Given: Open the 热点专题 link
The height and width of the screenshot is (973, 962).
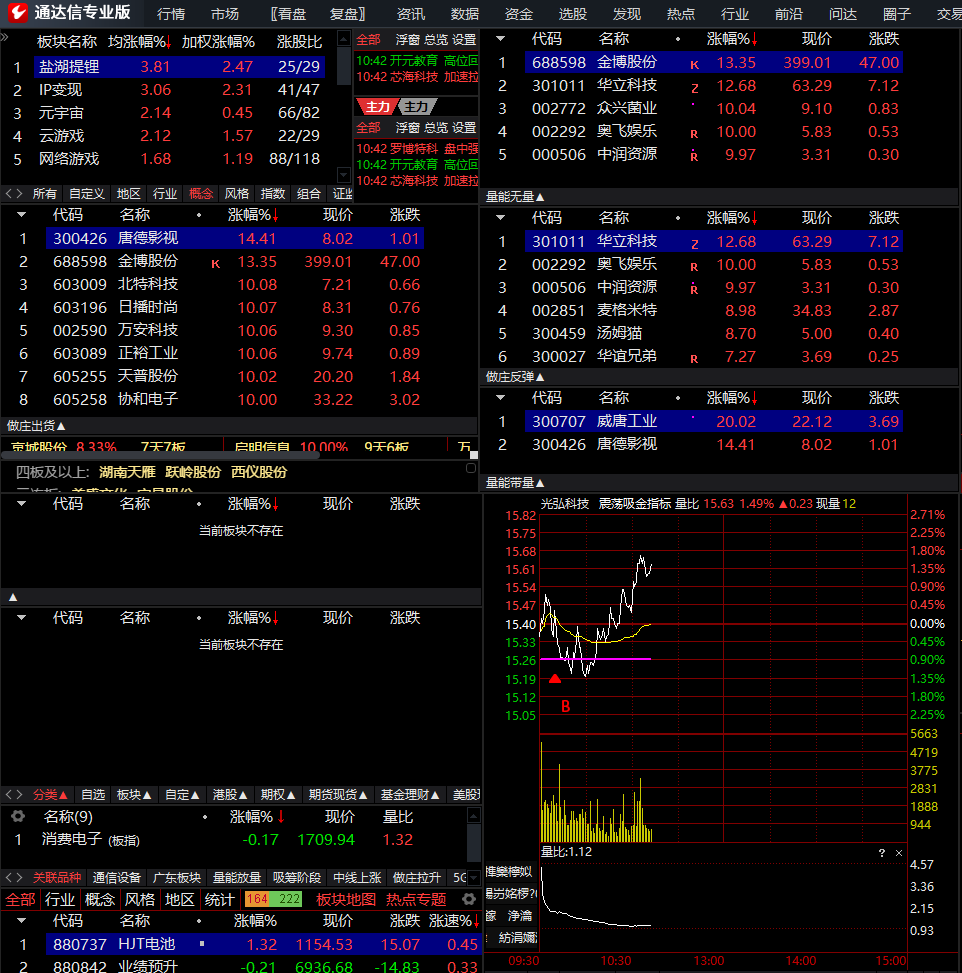Looking at the screenshot, I should pos(416,899).
